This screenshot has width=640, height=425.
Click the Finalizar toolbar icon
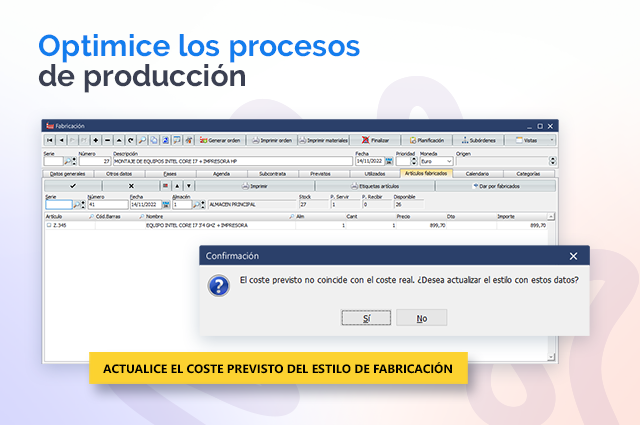tap(375, 140)
